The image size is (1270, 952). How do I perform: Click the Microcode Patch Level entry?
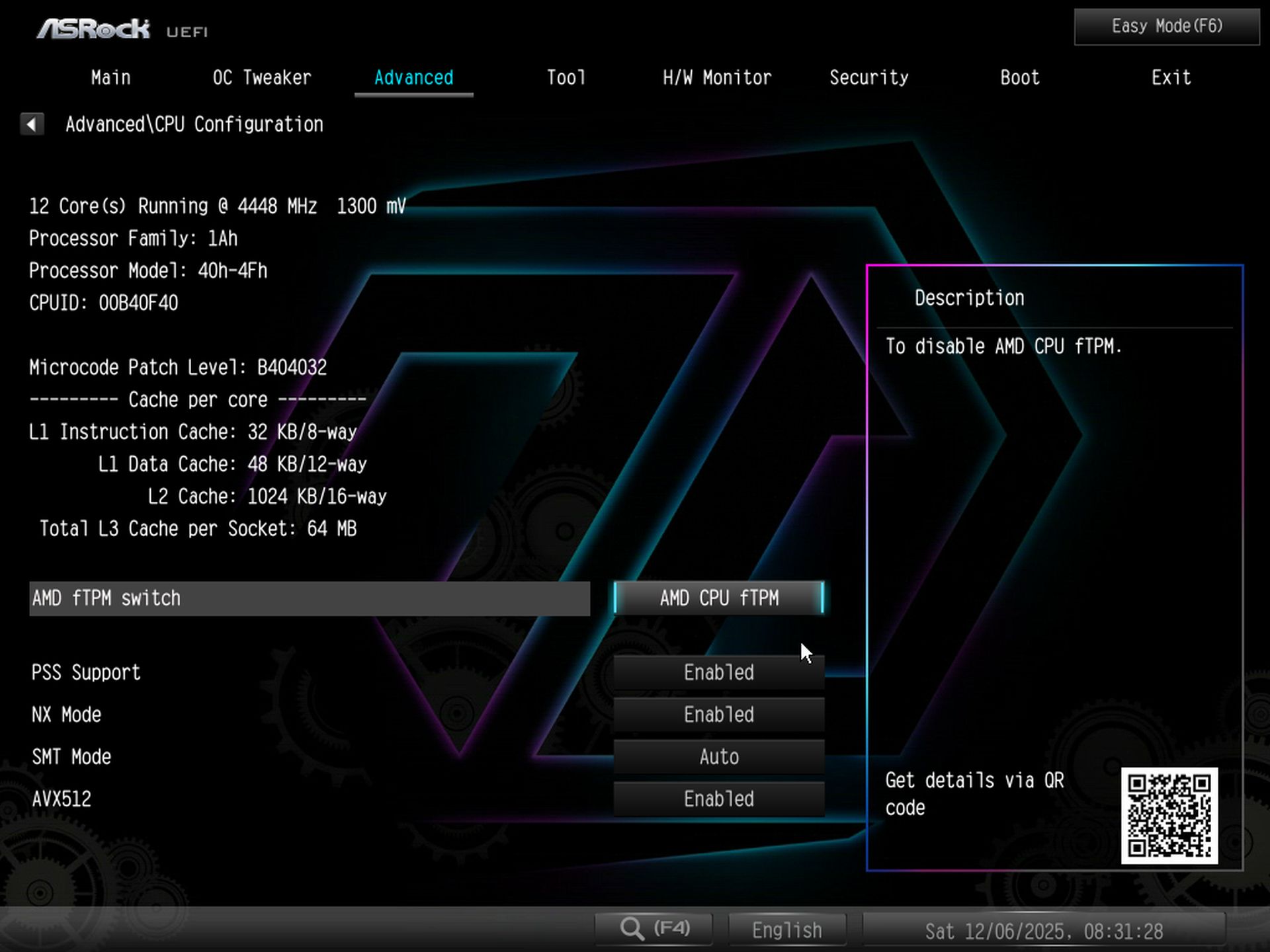[177, 367]
